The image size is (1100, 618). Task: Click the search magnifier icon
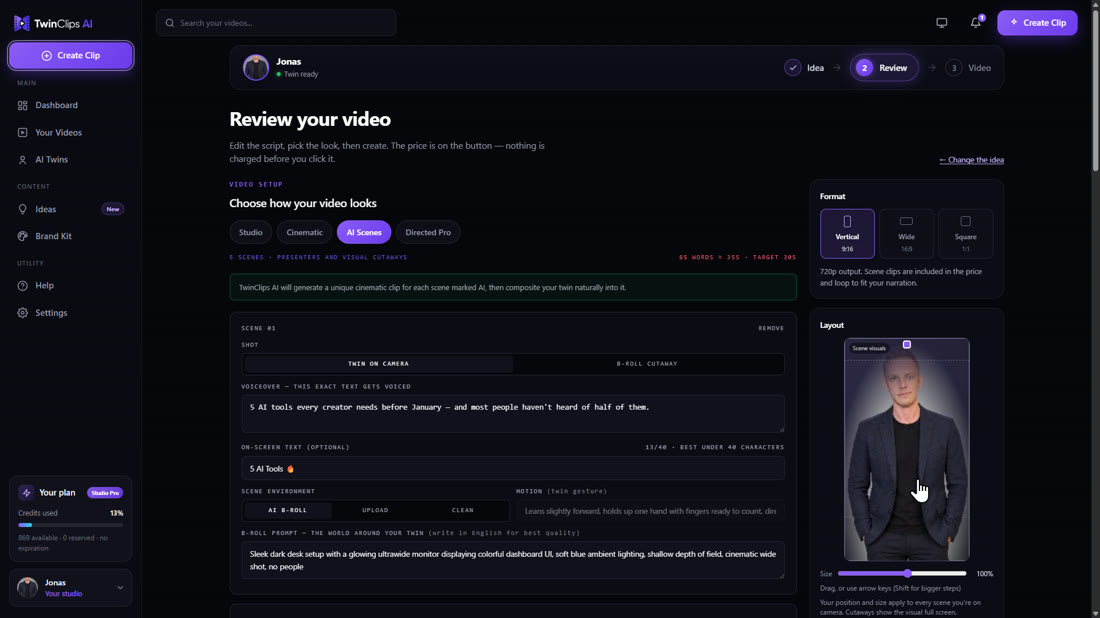[x=170, y=23]
